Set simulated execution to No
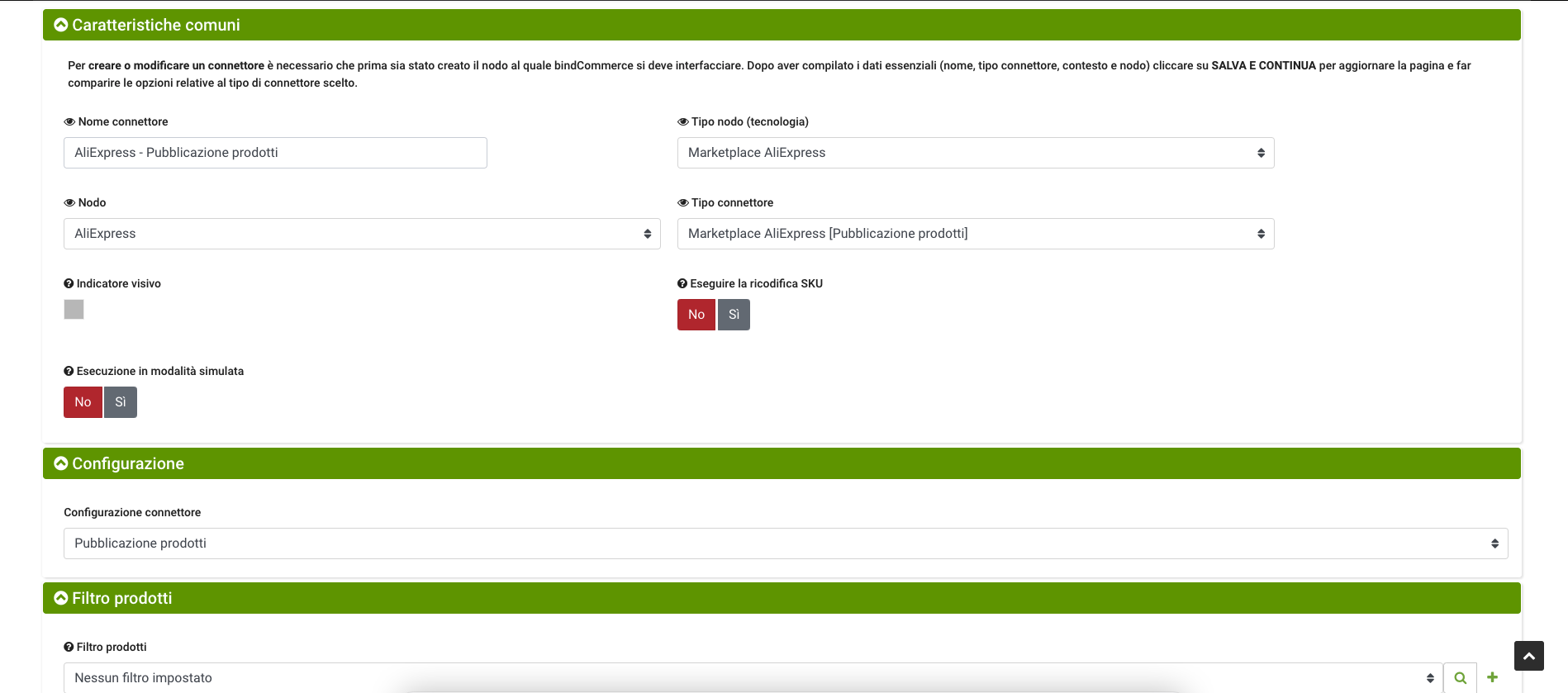This screenshot has height=693, width=1568. click(x=83, y=402)
